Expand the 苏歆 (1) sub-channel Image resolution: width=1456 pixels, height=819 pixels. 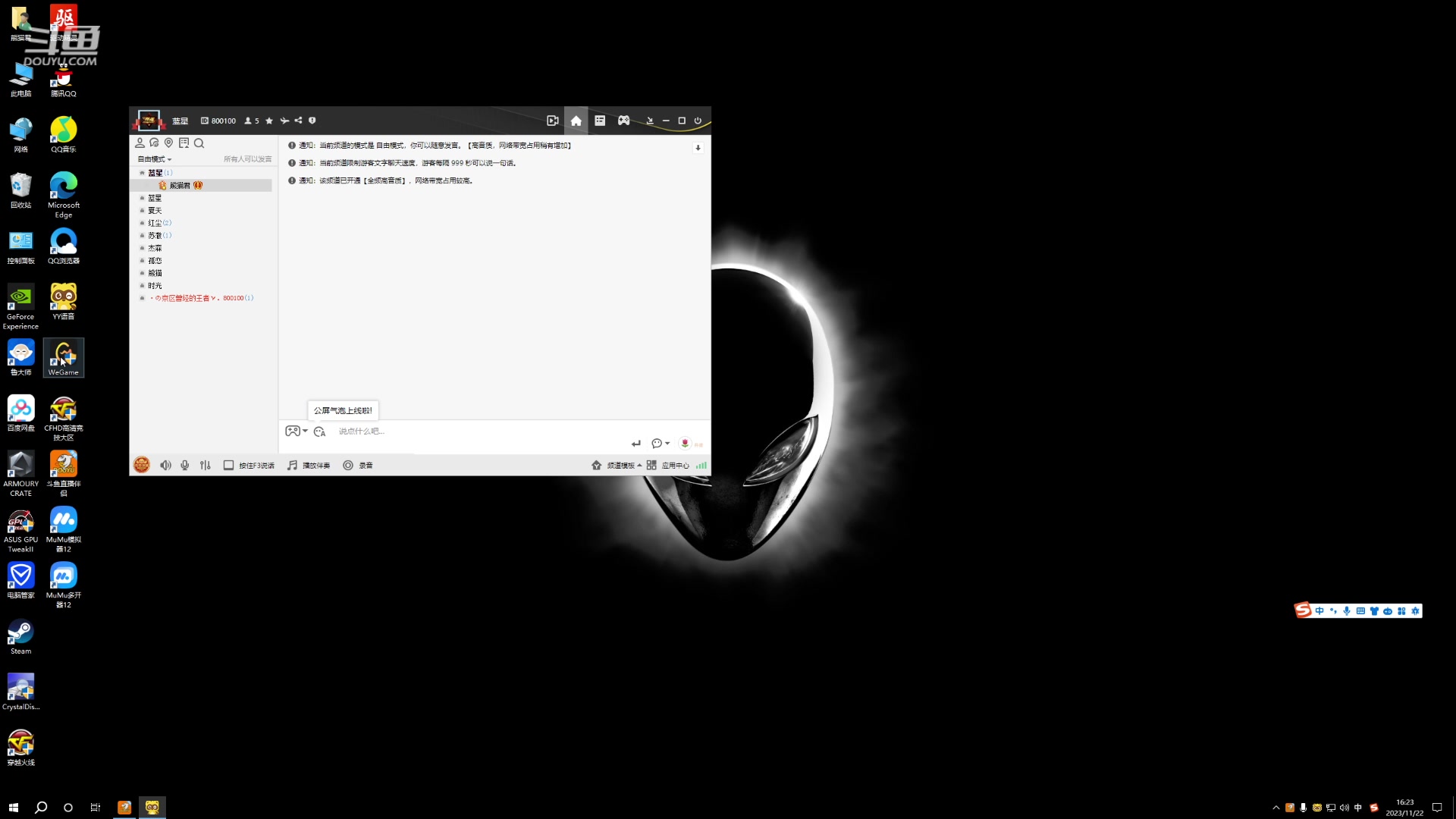click(x=142, y=236)
